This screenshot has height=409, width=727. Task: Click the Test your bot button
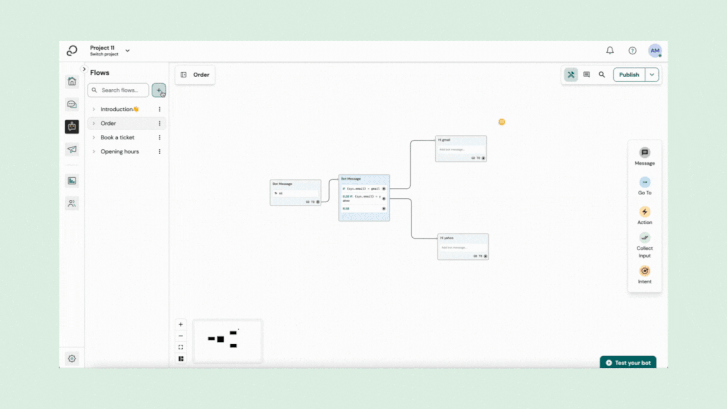pyautogui.click(x=628, y=362)
